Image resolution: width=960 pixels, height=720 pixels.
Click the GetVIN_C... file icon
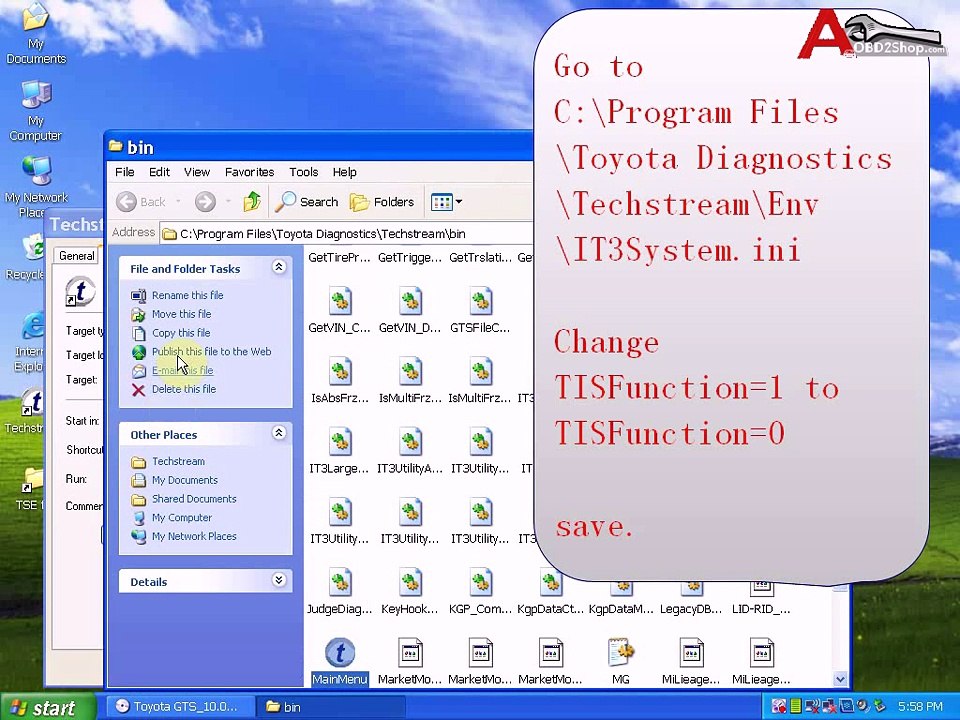(340, 302)
